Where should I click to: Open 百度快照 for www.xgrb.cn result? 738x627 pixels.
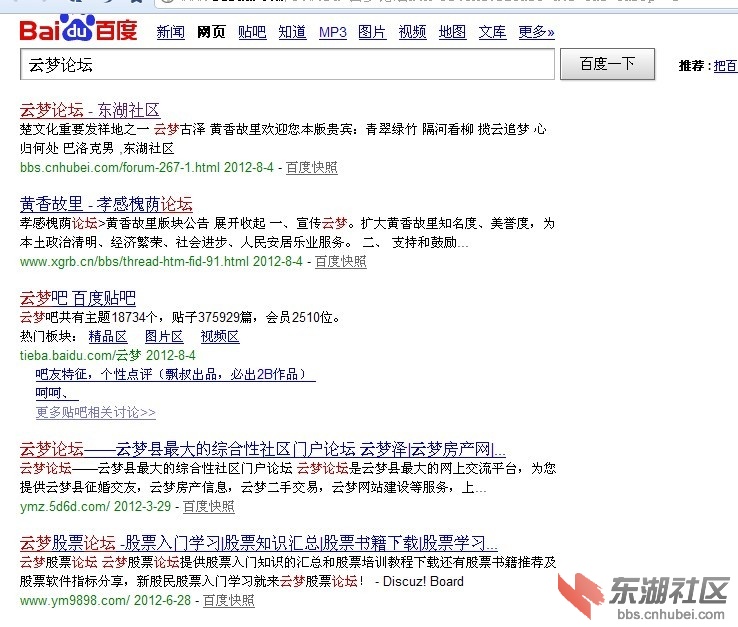point(340,262)
